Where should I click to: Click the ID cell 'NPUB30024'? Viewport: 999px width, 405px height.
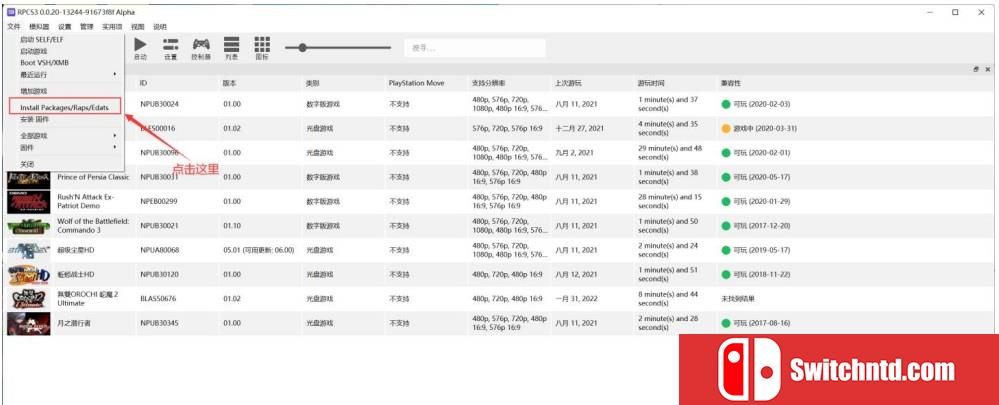click(x=159, y=104)
